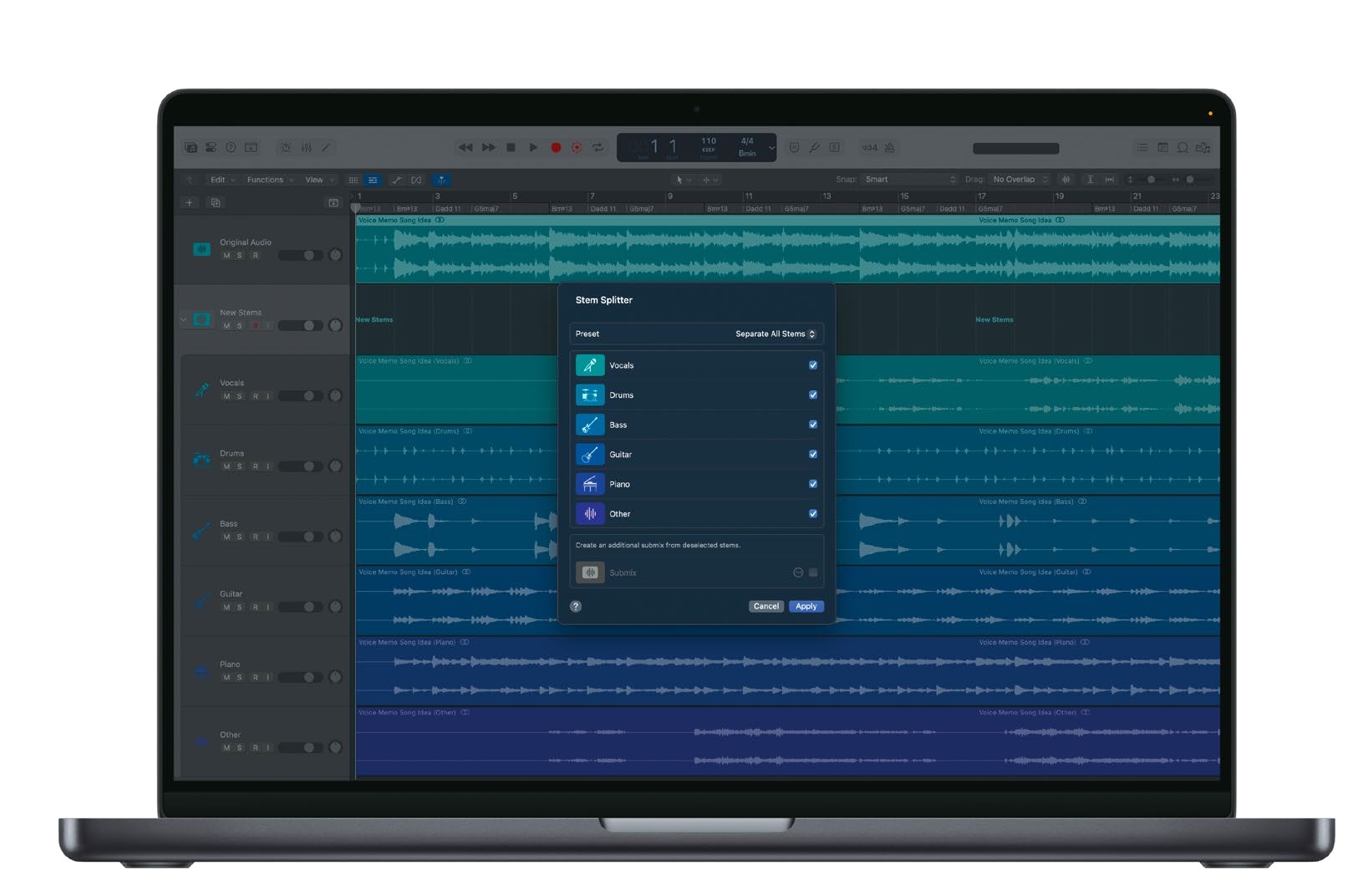Toggle Cycle mode in the transport
This screenshot has height=896, width=1363.
[x=598, y=147]
